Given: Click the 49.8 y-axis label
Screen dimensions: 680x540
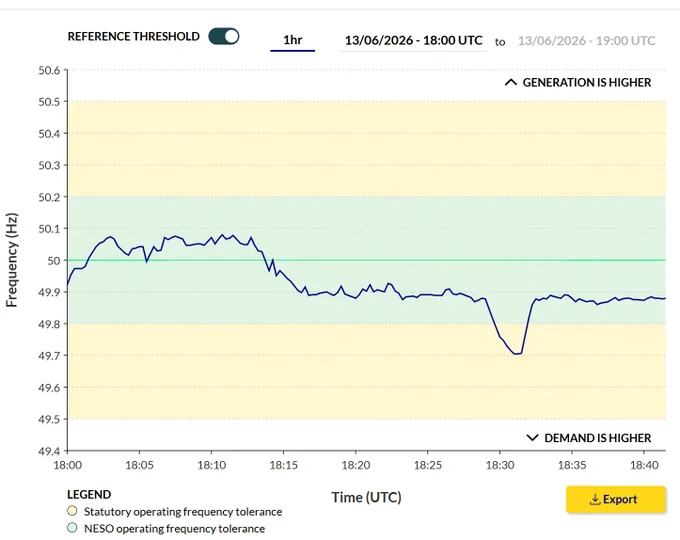Looking at the screenshot, I should tap(49, 324).
